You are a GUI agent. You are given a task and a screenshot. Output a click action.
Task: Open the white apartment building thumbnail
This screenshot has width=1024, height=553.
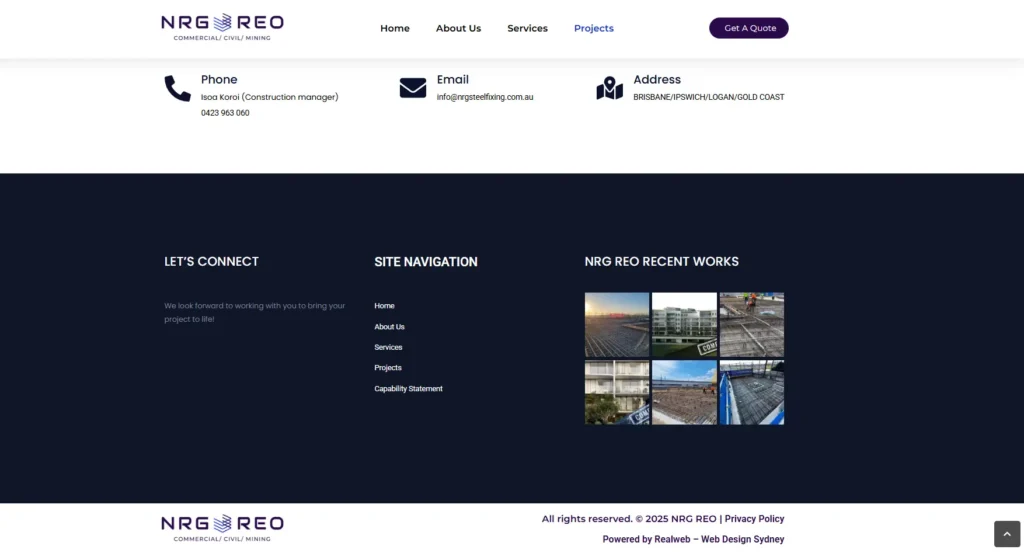(684, 324)
